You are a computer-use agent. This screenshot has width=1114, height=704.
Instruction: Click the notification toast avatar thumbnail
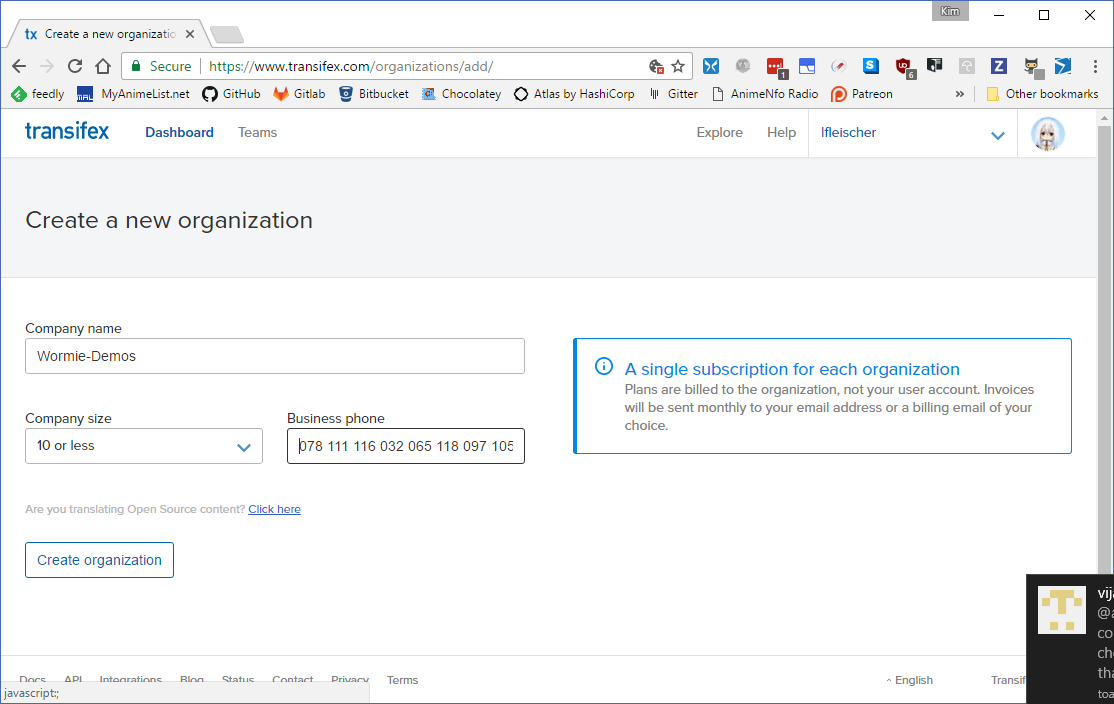pos(1061,610)
